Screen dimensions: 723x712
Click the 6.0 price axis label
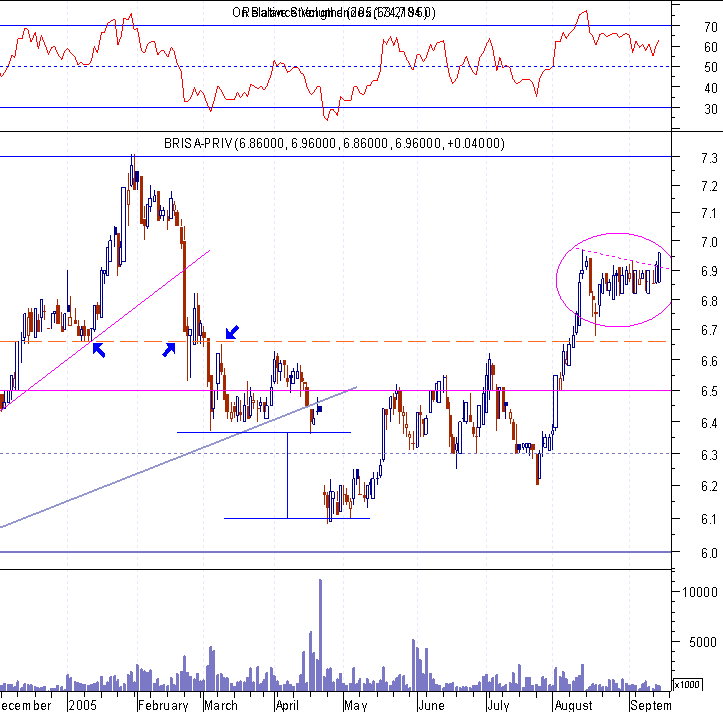tap(709, 553)
